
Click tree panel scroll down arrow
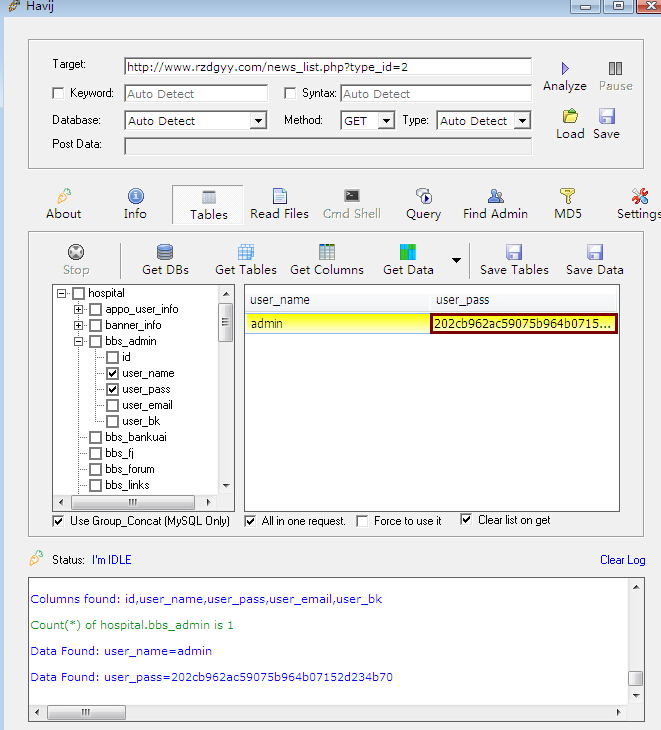pyautogui.click(x=226, y=486)
